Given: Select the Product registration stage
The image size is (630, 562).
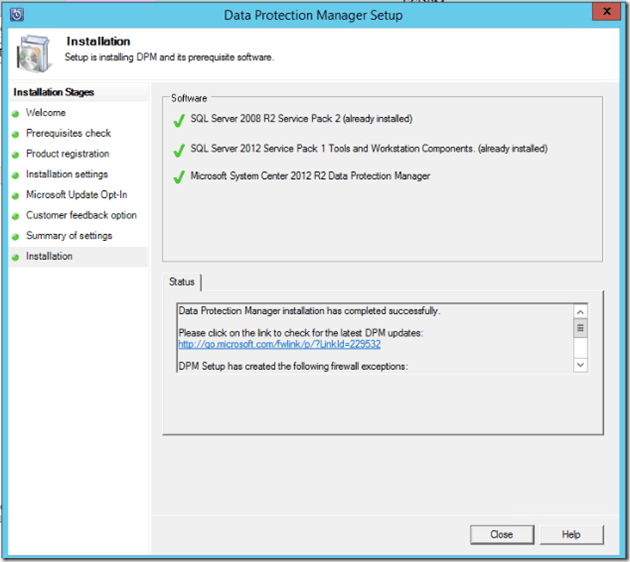Looking at the screenshot, I should click(x=67, y=154).
